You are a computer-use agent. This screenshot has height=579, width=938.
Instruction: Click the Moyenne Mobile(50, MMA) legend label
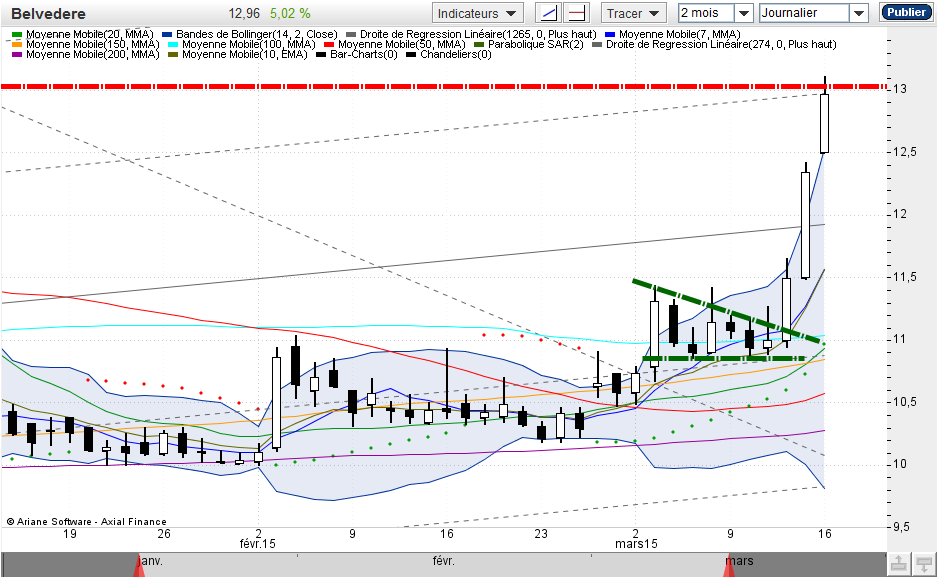[401, 44]
